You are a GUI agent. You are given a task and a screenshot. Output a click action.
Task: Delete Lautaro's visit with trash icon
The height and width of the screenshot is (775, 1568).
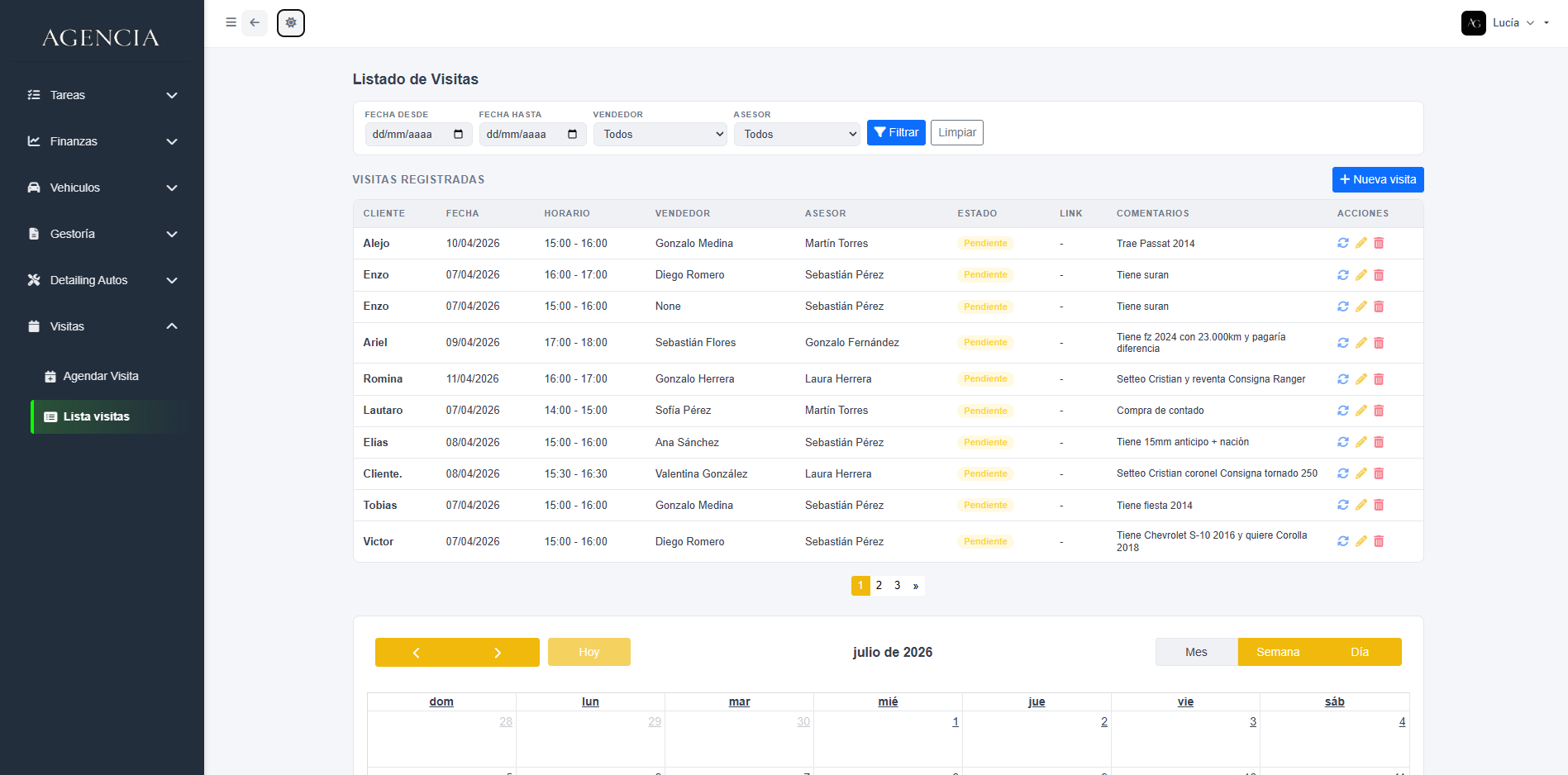click(1379, 411)
